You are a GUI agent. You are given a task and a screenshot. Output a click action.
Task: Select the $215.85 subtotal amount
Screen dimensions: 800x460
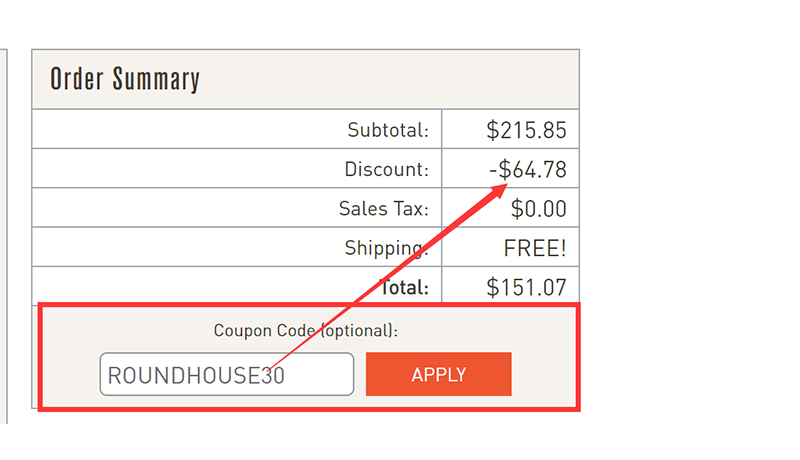(x=526, y=130)
